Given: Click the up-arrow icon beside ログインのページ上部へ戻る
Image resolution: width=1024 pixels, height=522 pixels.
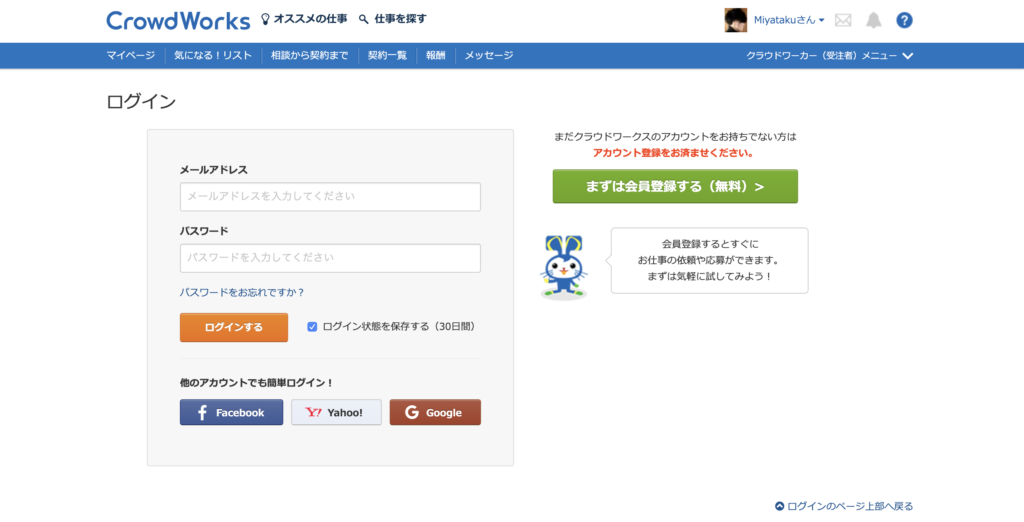Looking at the screenshot, I should point(779,506).
